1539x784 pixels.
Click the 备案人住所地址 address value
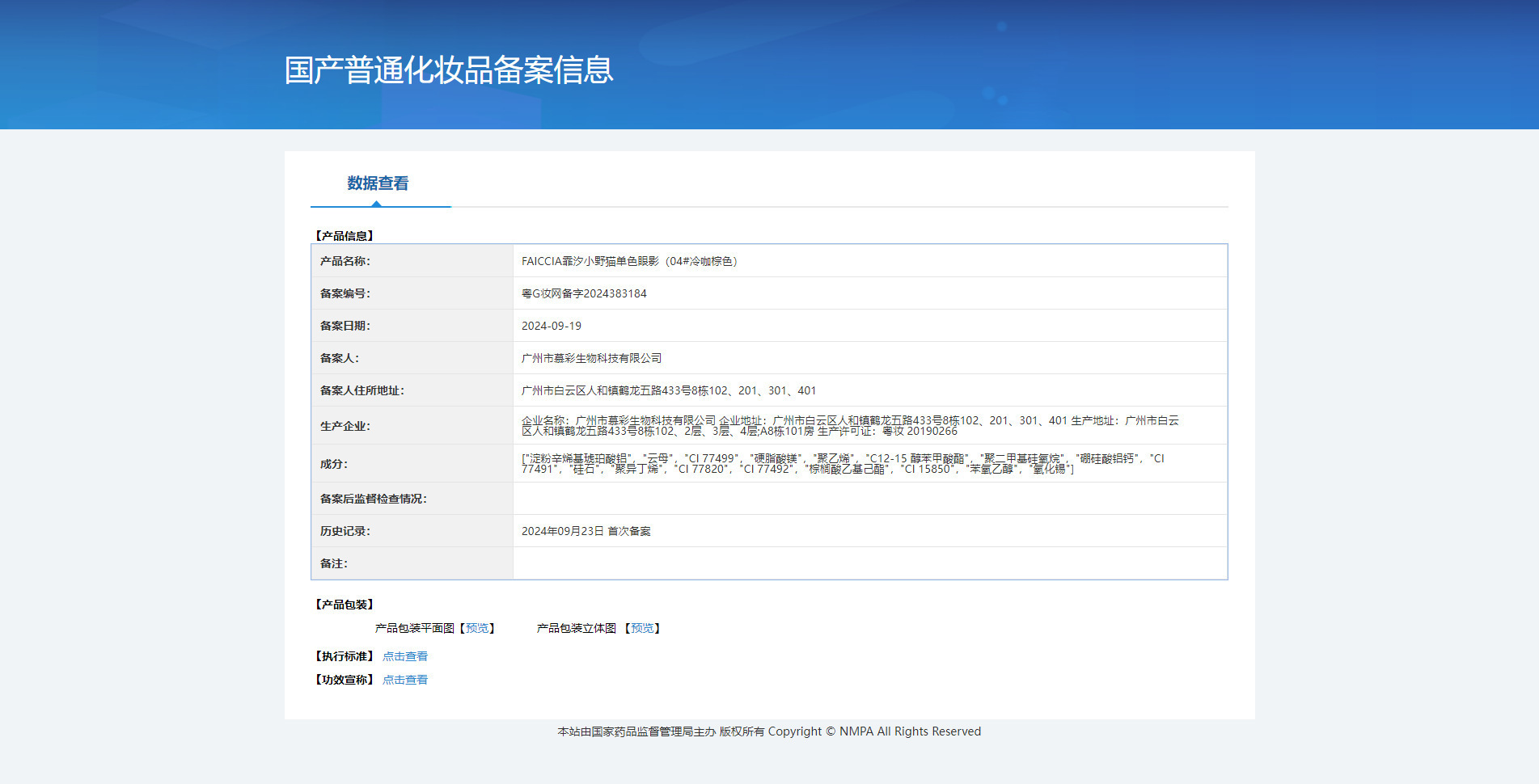pyautogui.click(x=668, y=390)
